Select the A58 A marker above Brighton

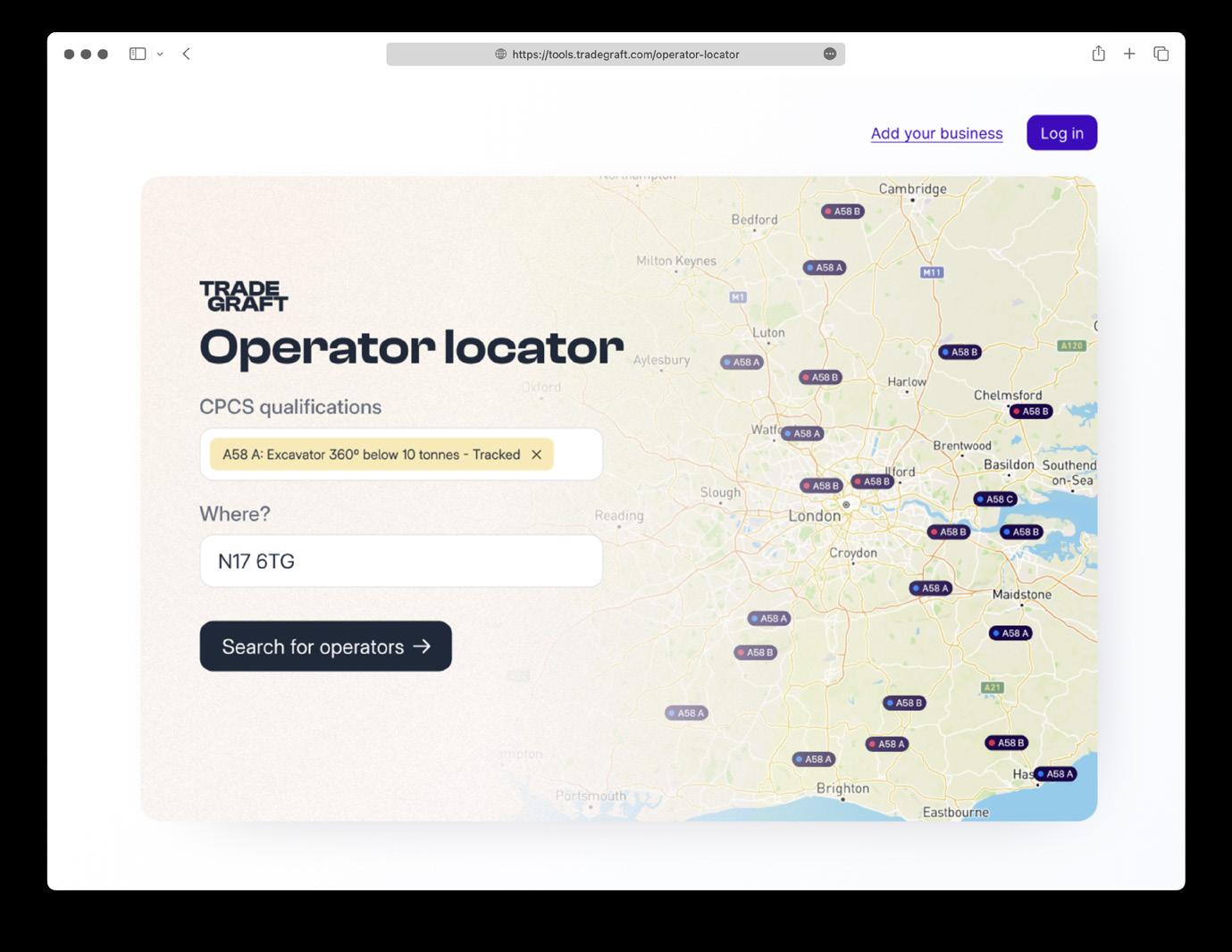pyautogui.click(x=813, y=760)
